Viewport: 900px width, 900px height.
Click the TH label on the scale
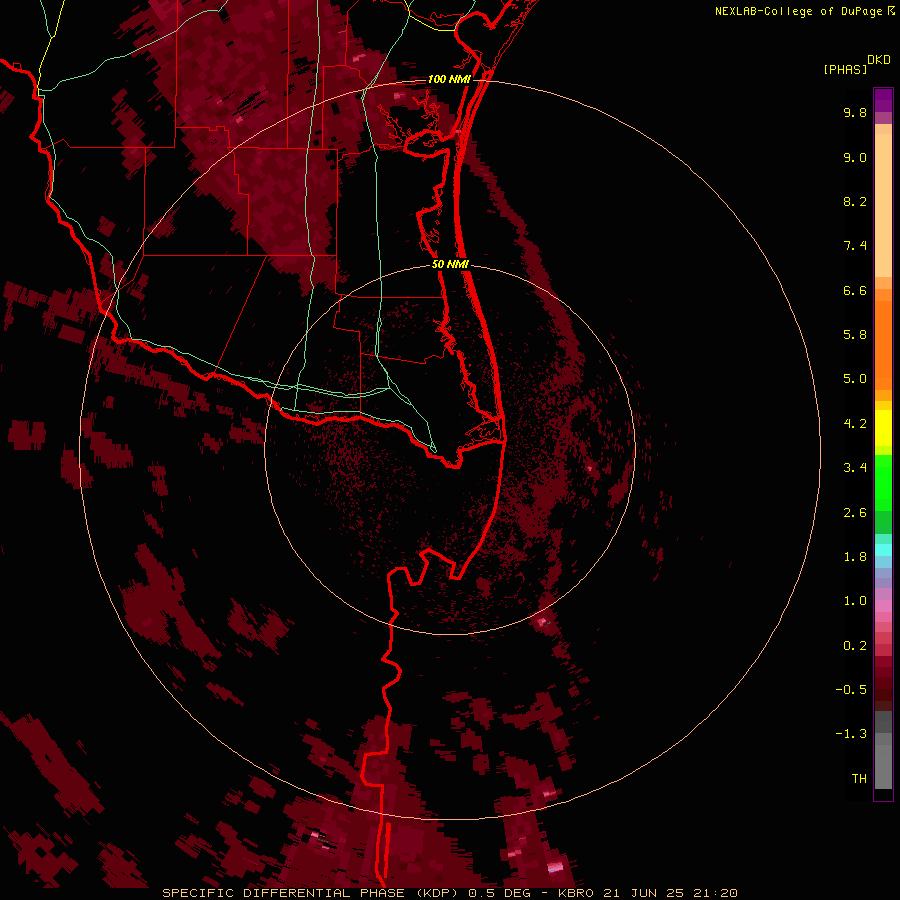(859, 779)
